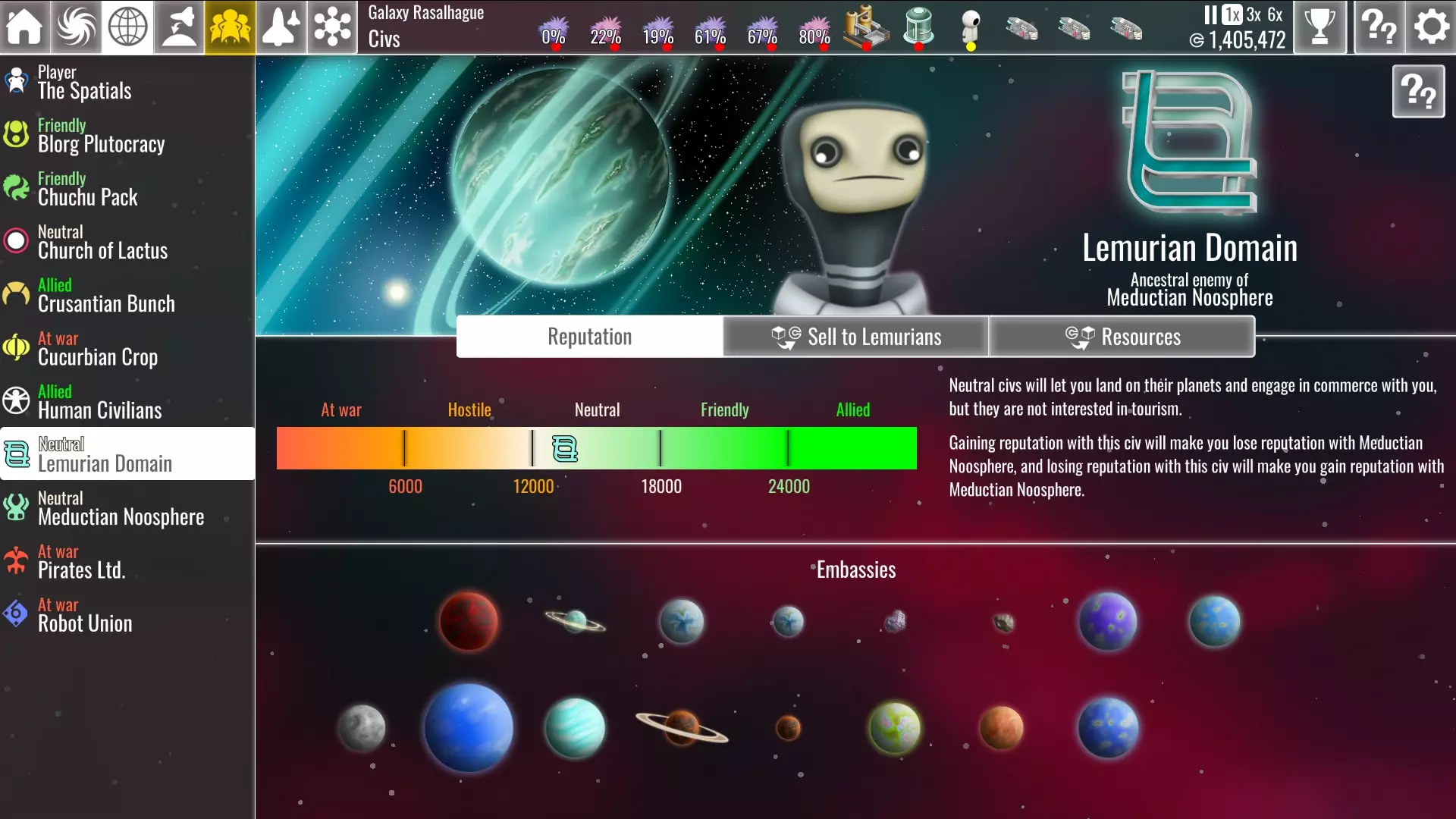This screenshot has width=1456, height=819.
Task: Open the Galaxy spiral view
Action: click(76, 27)
